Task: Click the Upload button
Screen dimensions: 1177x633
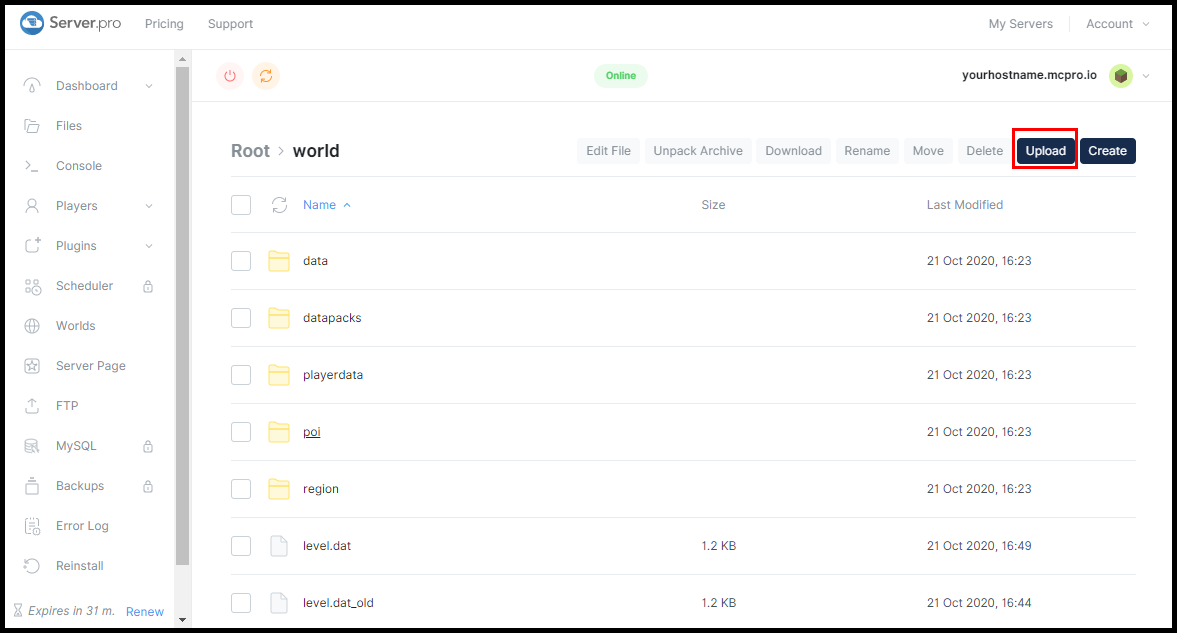Action: [1046, 151]
